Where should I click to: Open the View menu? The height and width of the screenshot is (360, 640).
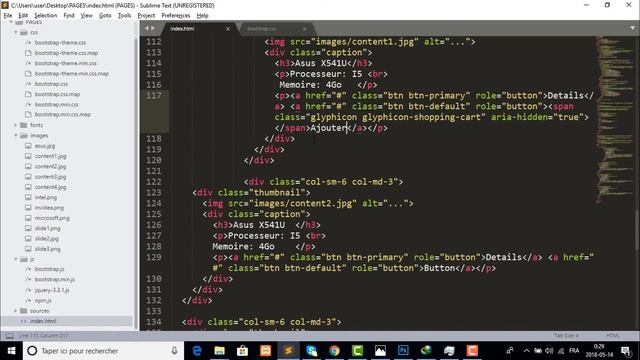click(x=87, y=16)
